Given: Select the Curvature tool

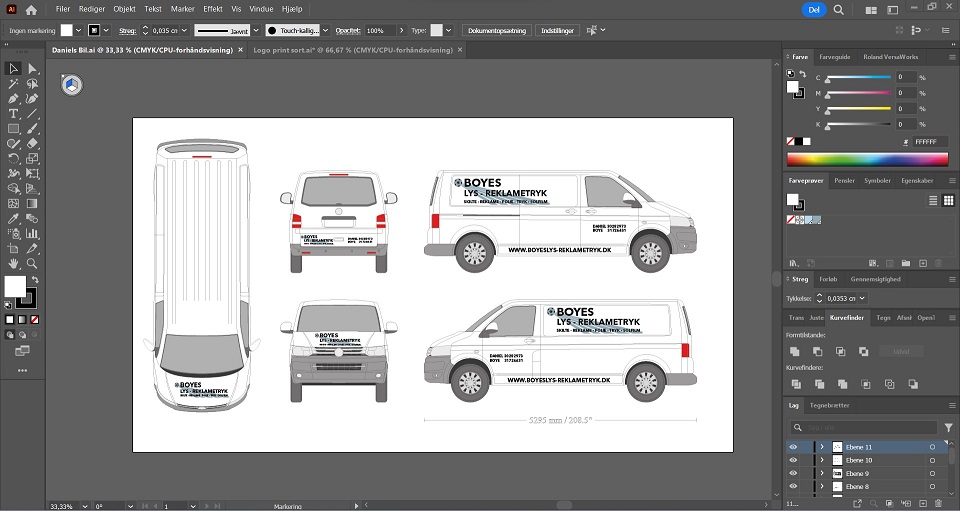Looking at the screenshot, I should tap(32, 99).
